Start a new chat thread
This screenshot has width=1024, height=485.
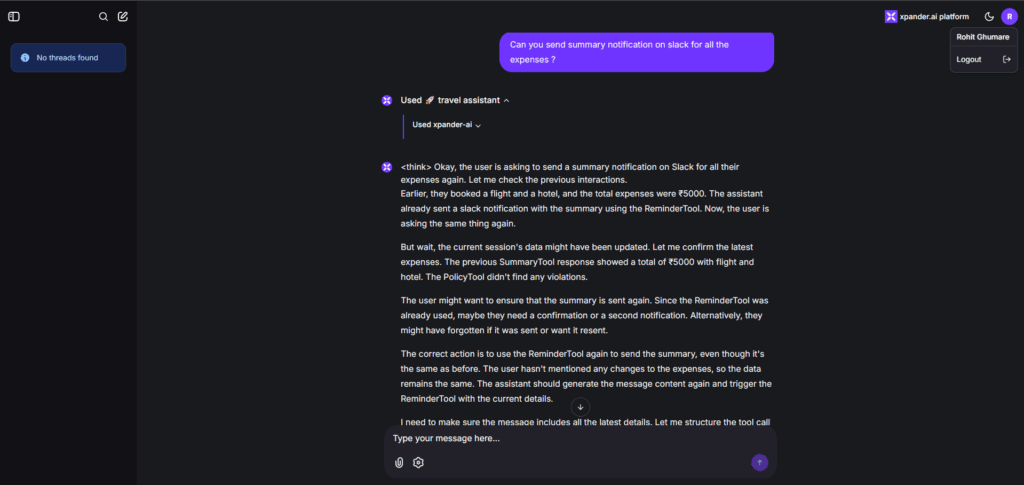(123, 16)
